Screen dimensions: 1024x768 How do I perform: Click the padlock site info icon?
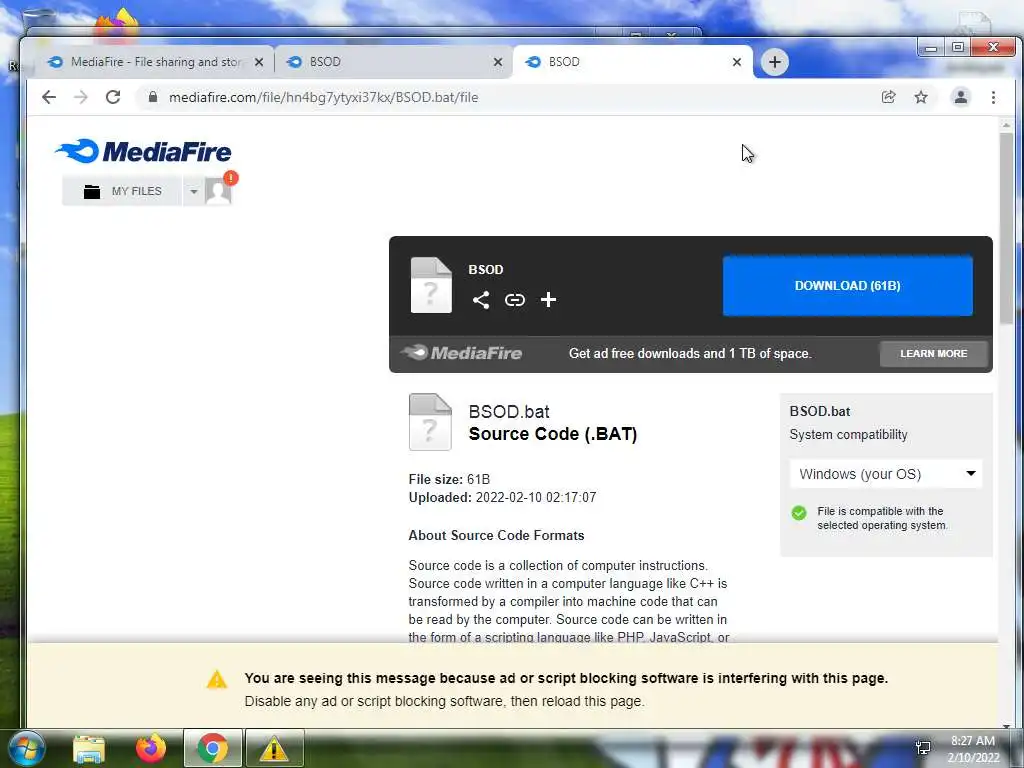point(153,97)
